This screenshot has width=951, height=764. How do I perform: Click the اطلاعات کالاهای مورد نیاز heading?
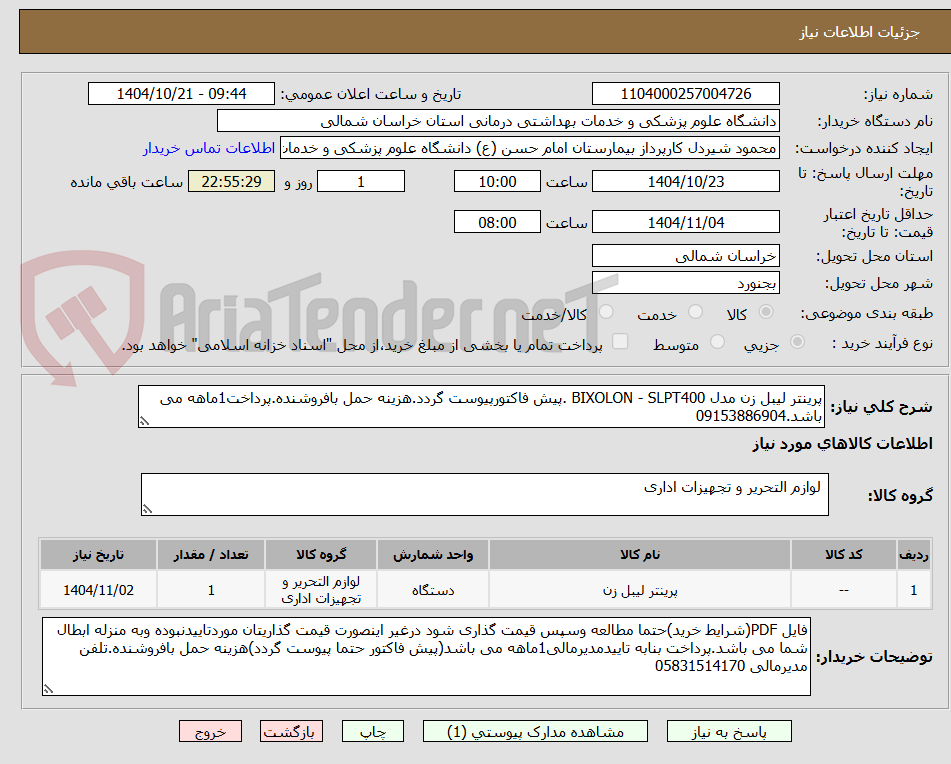tap(842, 444)
